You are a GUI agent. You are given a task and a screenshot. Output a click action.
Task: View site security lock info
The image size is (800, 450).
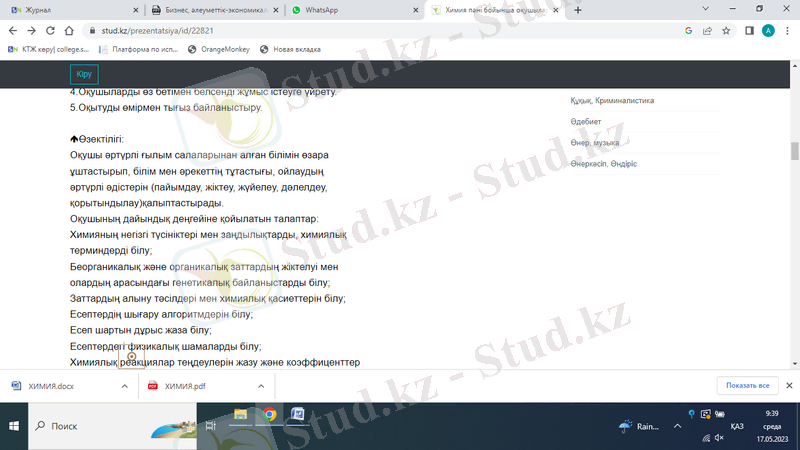92,31
